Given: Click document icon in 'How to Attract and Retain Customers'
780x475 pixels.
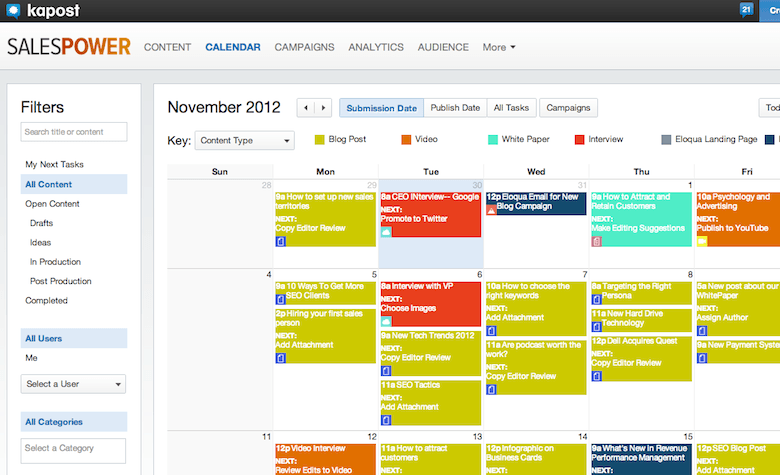Looking at the screenshot, I should pyautogui.click(x=596, y=242).
